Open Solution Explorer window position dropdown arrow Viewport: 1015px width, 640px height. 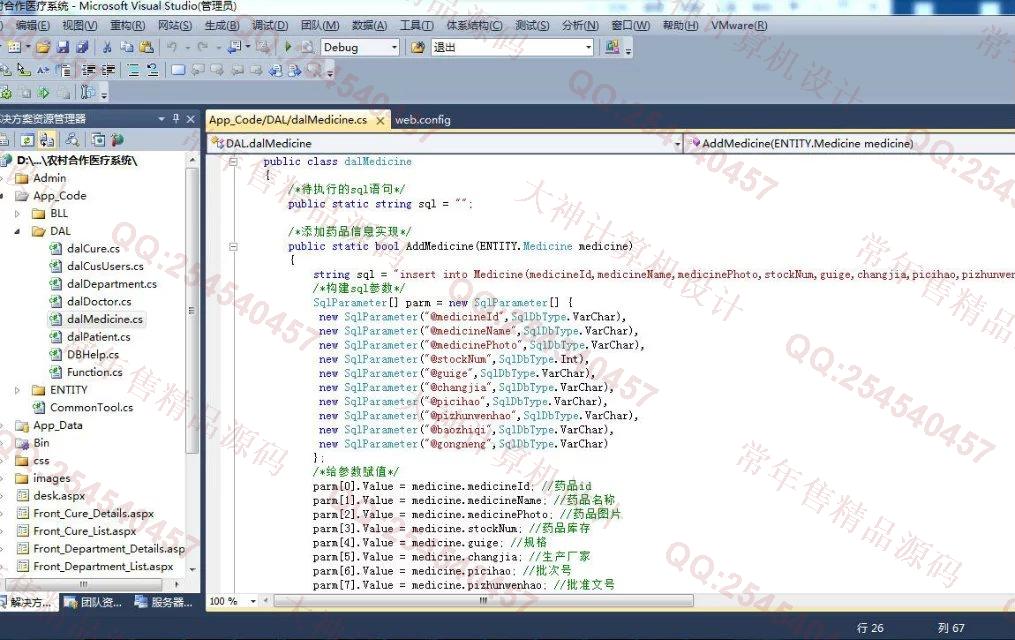(x=161, y=119)
